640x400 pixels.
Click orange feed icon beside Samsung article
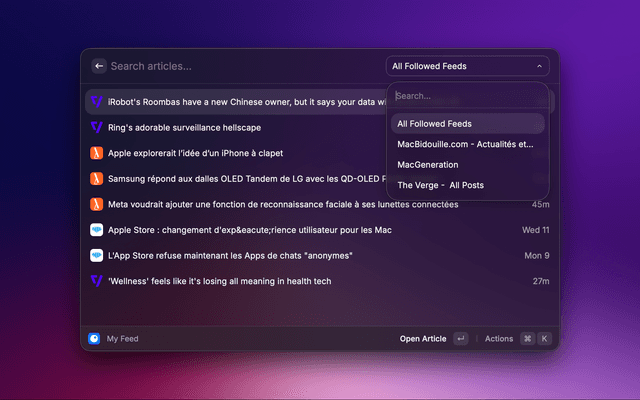click(97, 178)
